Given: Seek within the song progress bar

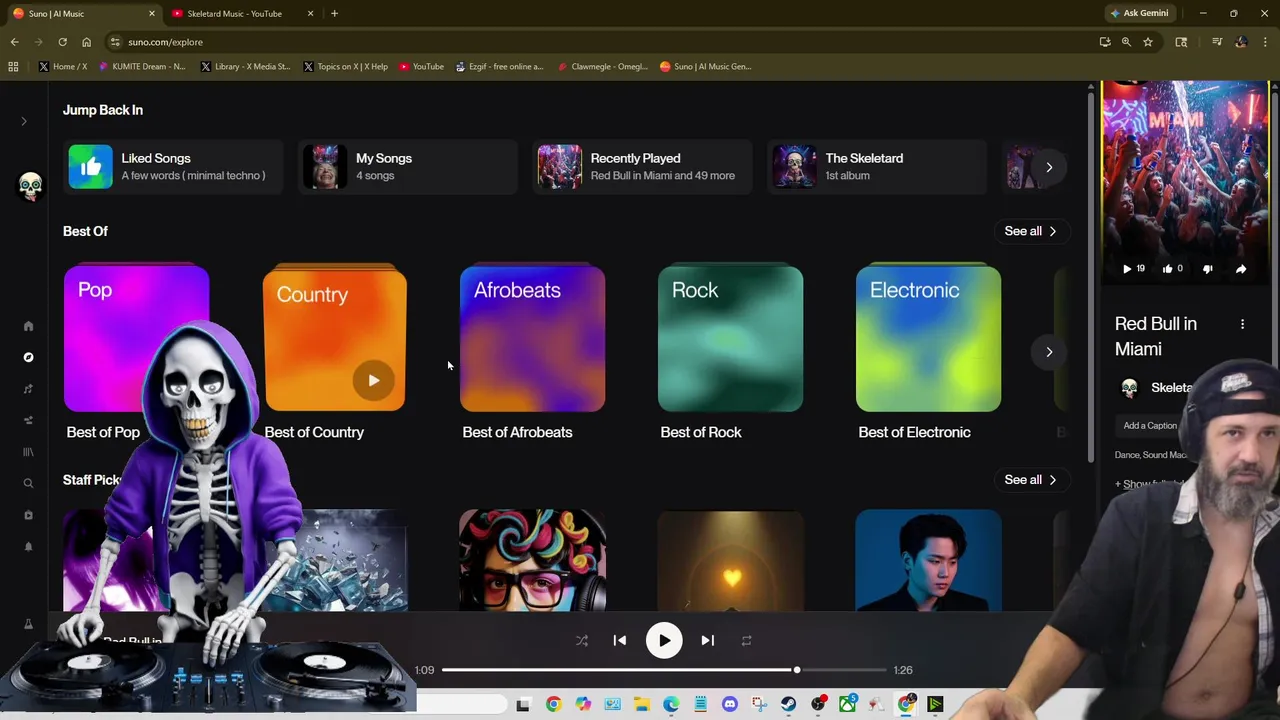Looking at the screenshot, I should (x=664, y=670).
